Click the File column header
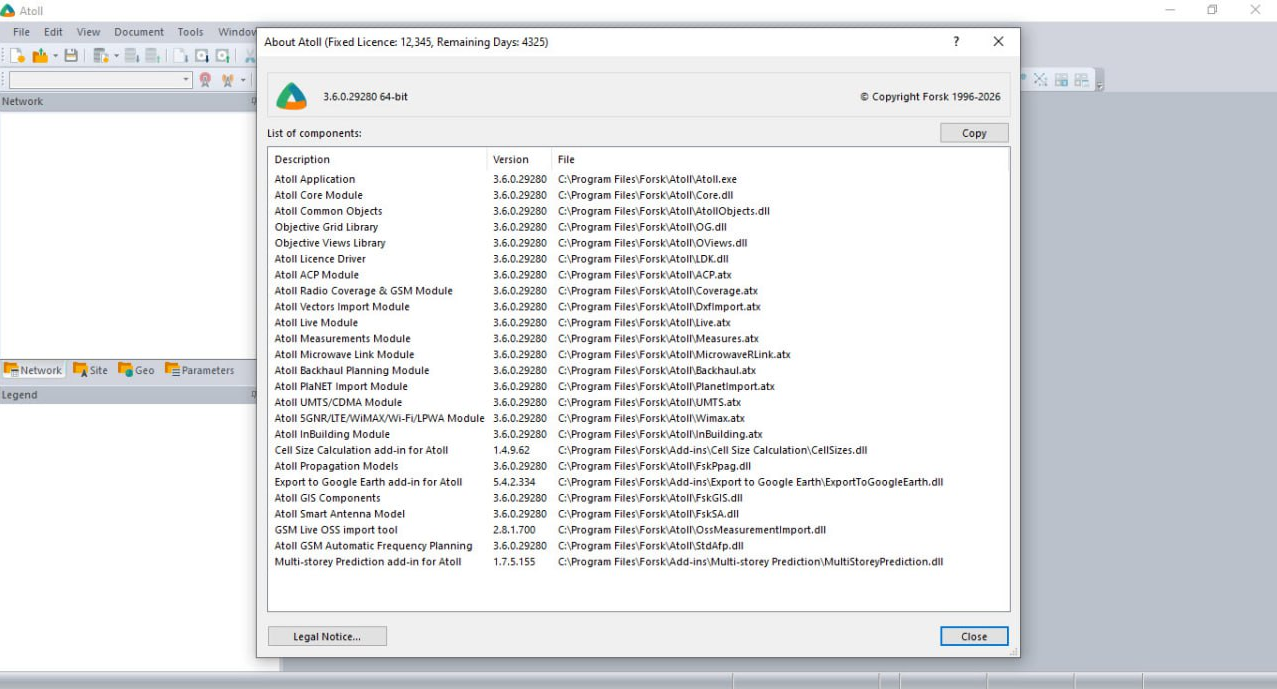Viewport: 1277px width, 689px height. [780, 159]
